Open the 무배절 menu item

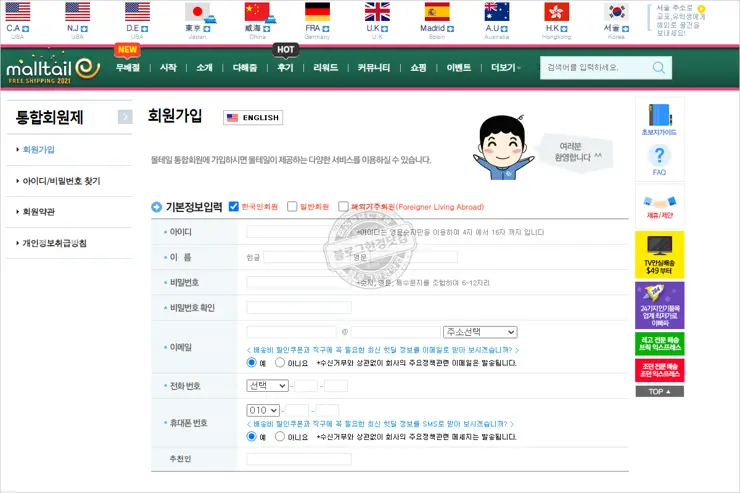(x=127, y=67)
